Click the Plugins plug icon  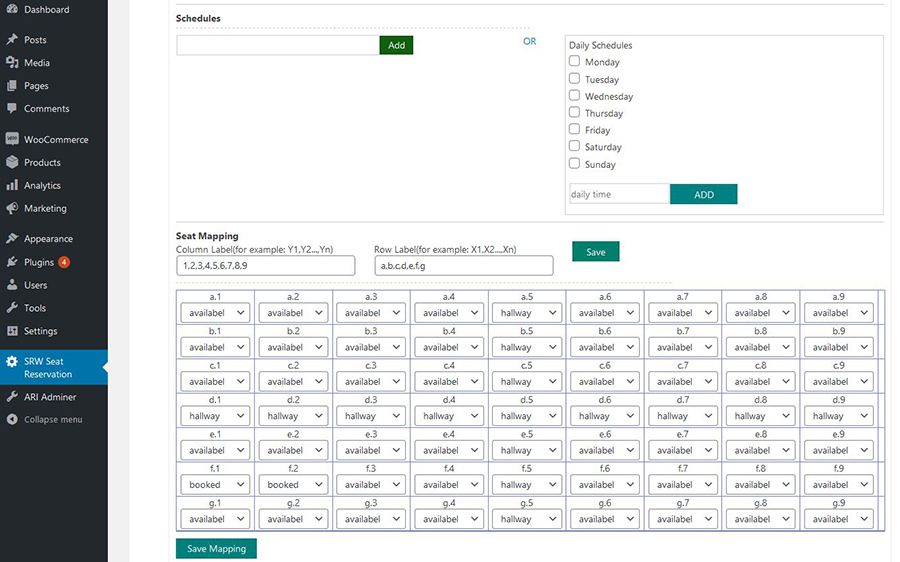click(x=12, y=262)
